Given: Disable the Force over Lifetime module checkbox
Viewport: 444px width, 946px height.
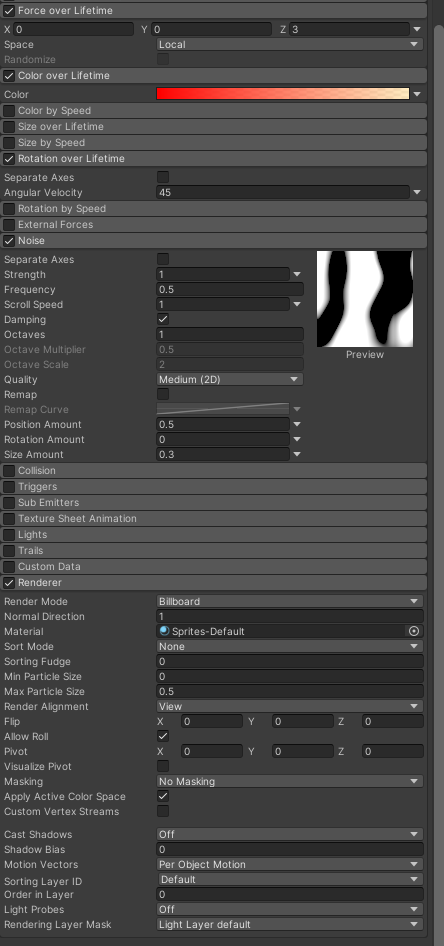Looking at the screenshot, I should coord(9,10).
